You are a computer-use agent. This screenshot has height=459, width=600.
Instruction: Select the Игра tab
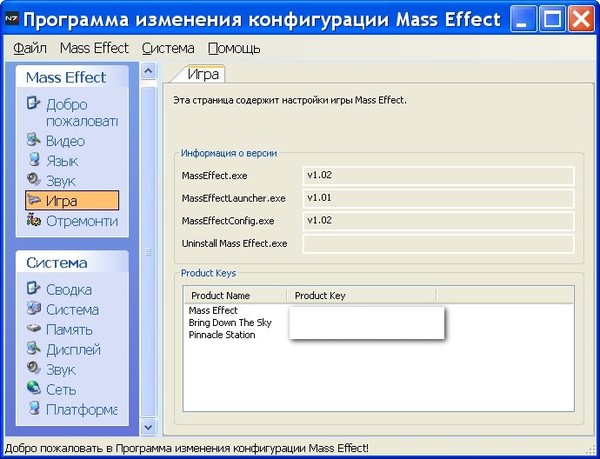click(203, 74)
